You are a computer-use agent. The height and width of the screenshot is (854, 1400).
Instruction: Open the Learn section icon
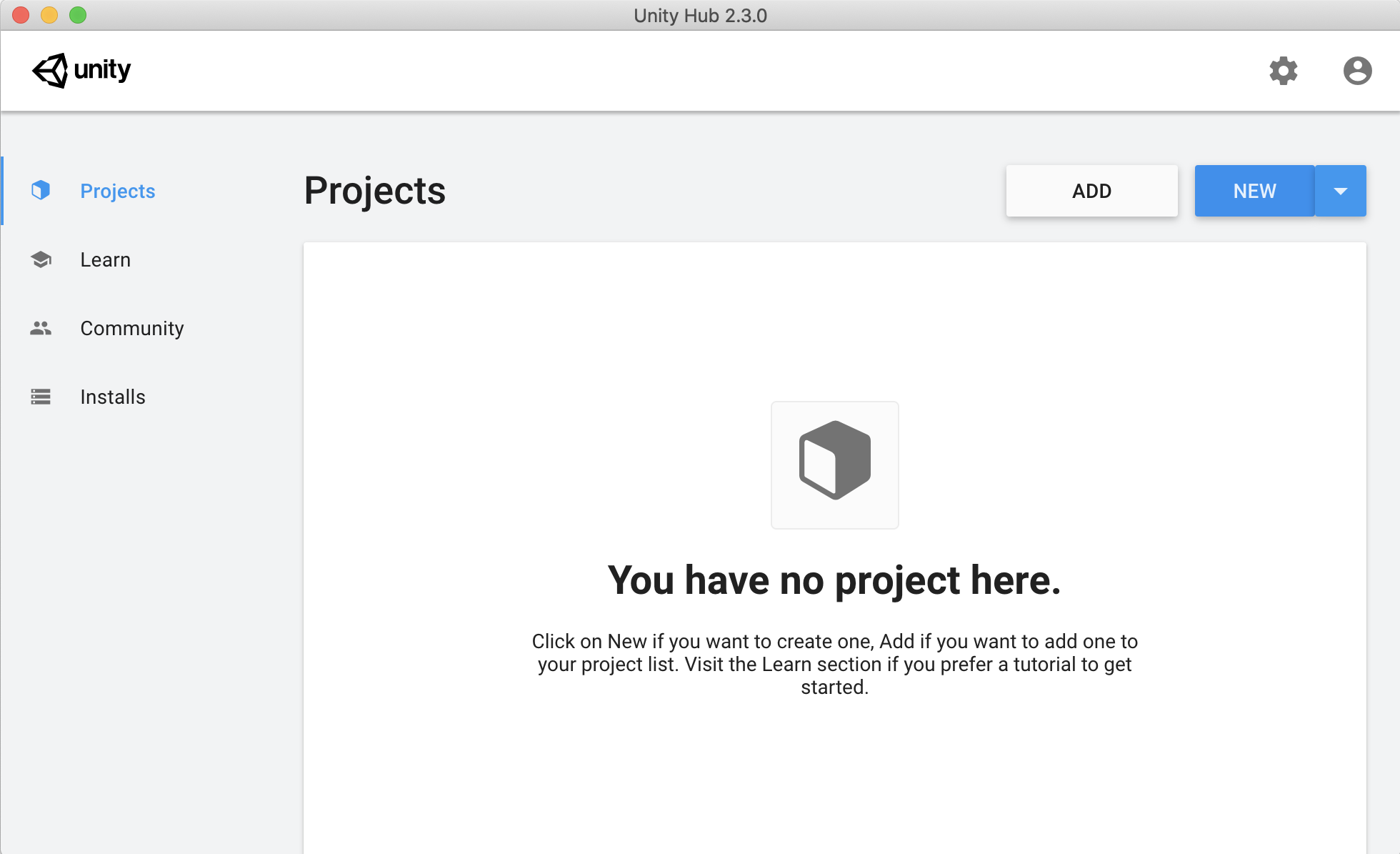coord(40,259)
